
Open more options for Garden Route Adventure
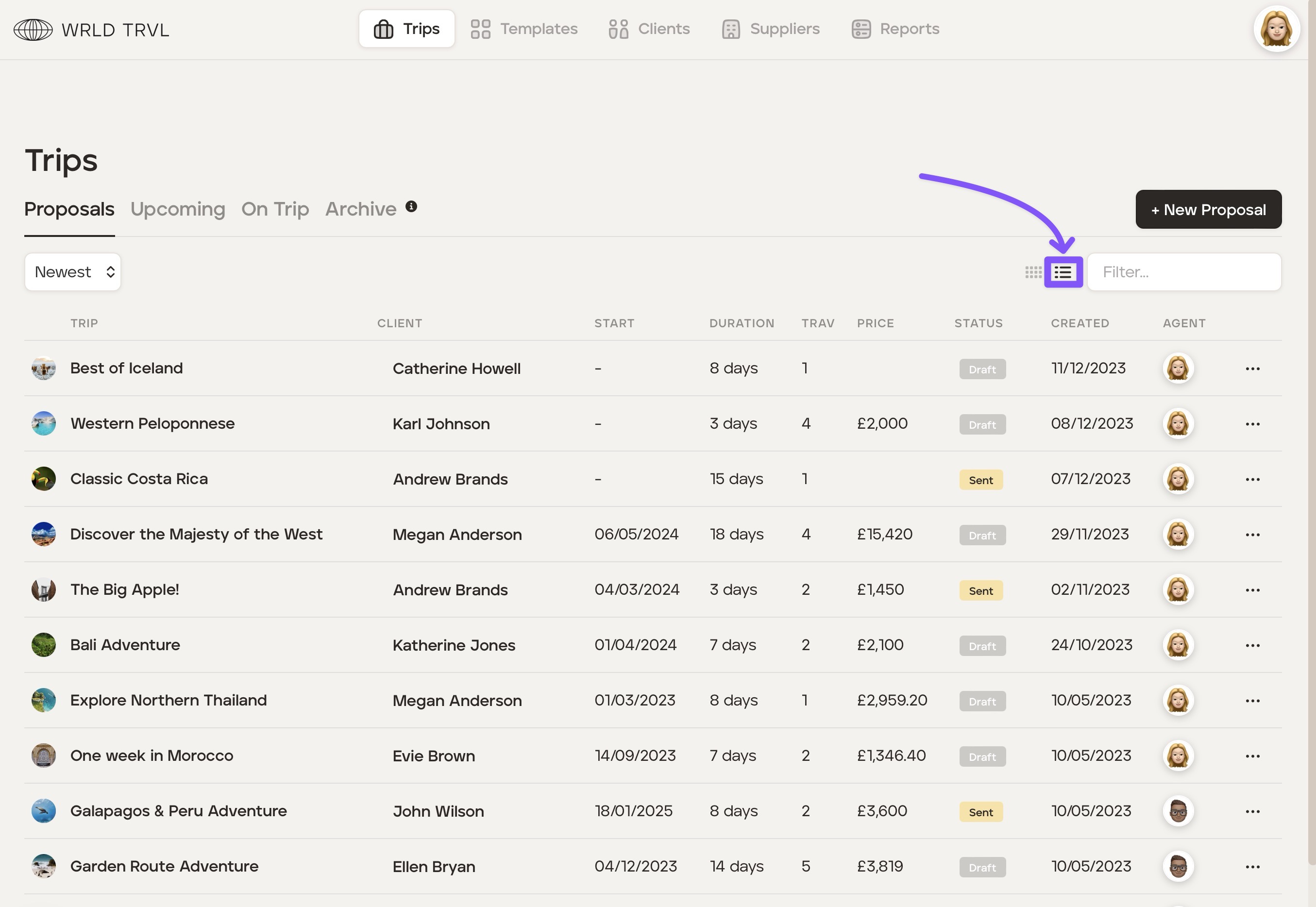(1252, 867)
